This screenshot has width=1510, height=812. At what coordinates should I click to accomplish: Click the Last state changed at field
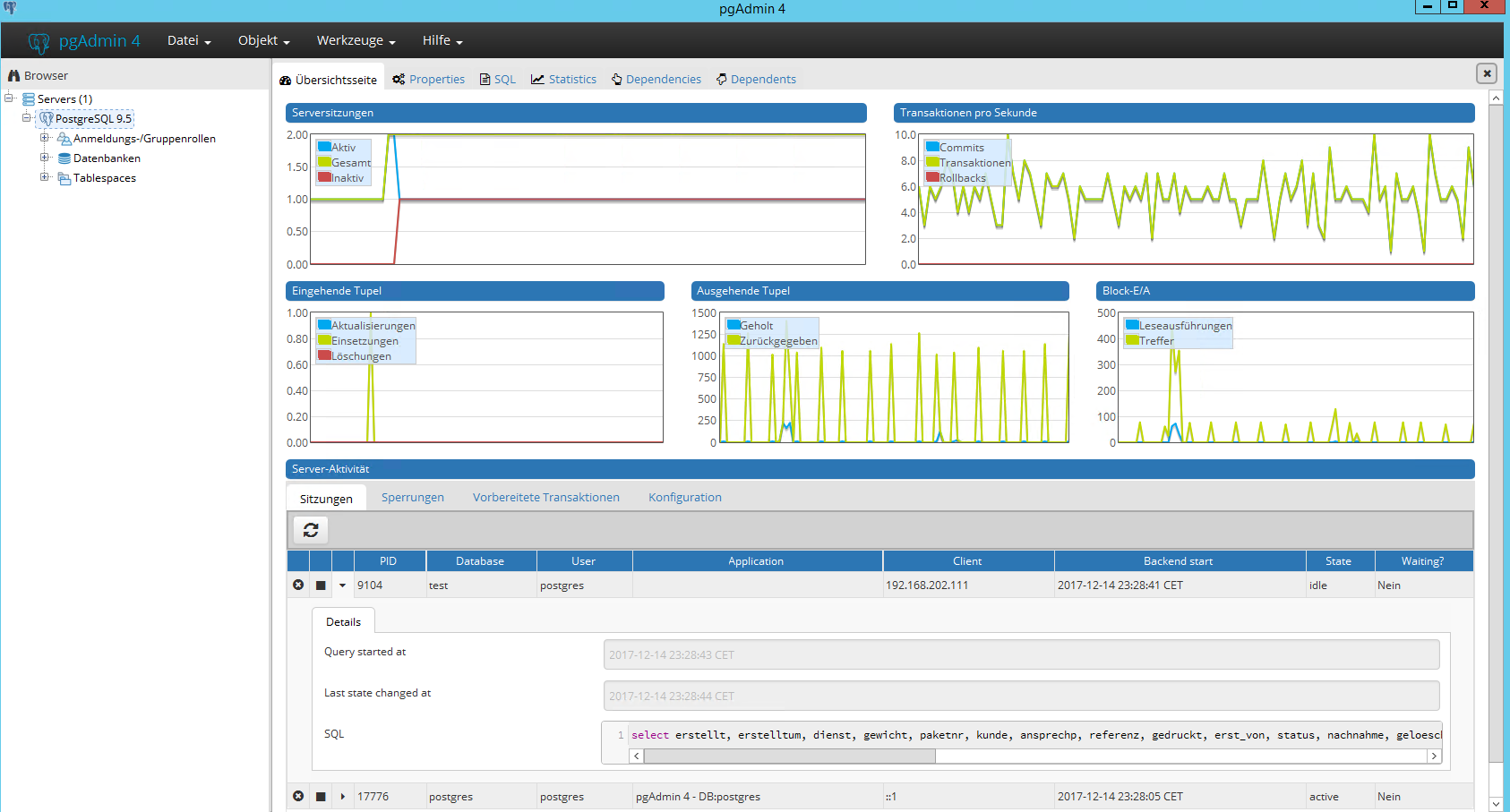pos(1021,696)
